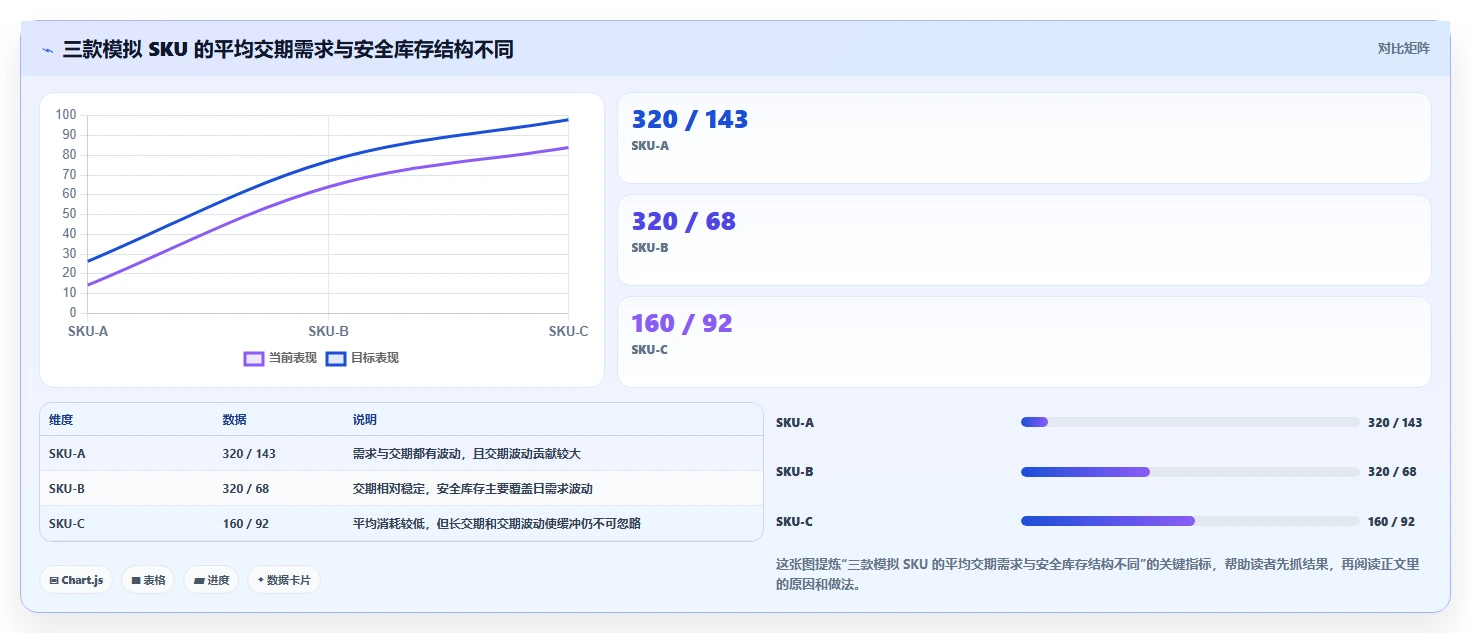The image size is (1471, 633).
Task: Select the 160 / 92 value card
Action: [1024, 342]
